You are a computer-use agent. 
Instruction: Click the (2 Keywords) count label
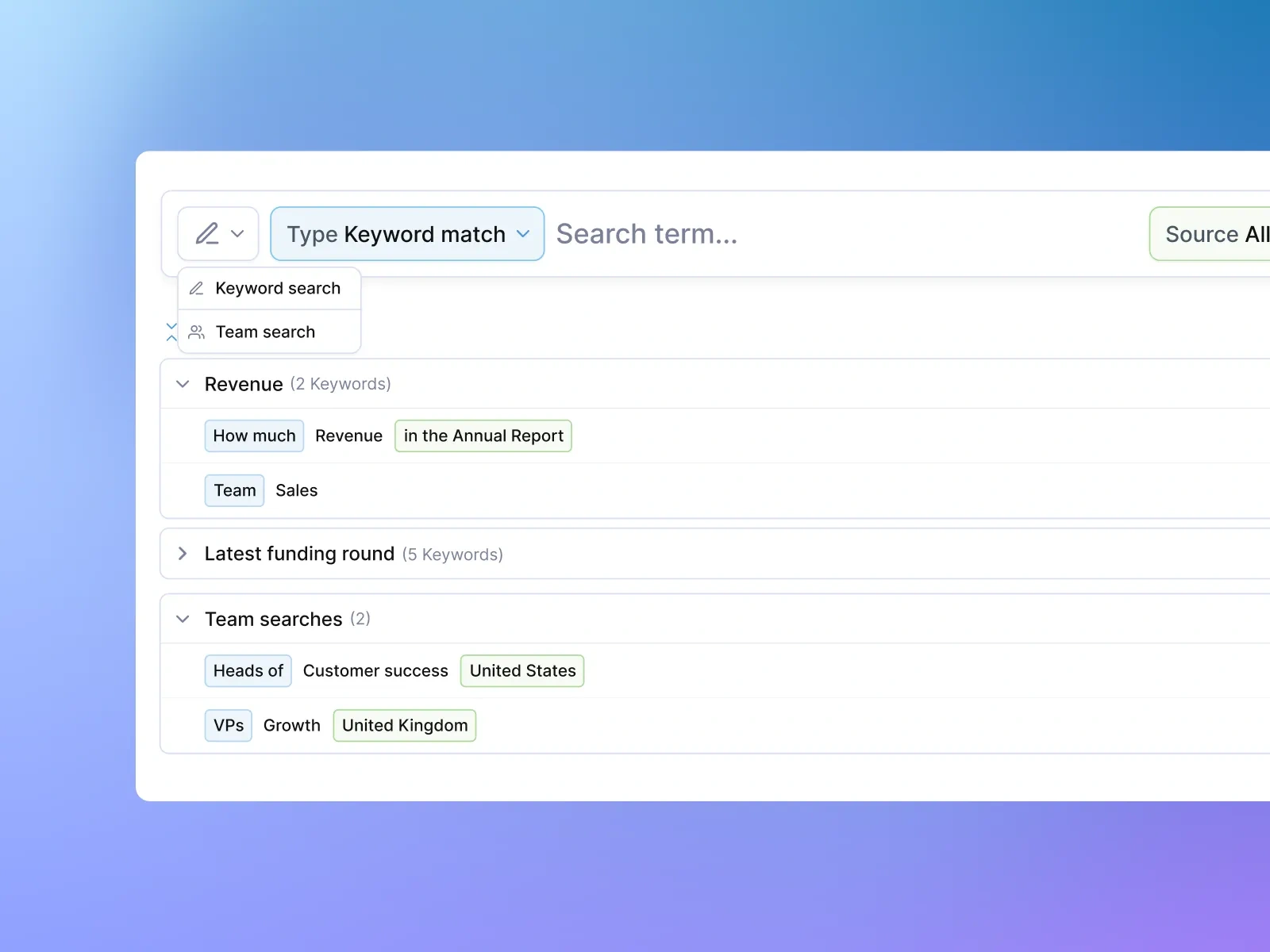click(341, 384)
